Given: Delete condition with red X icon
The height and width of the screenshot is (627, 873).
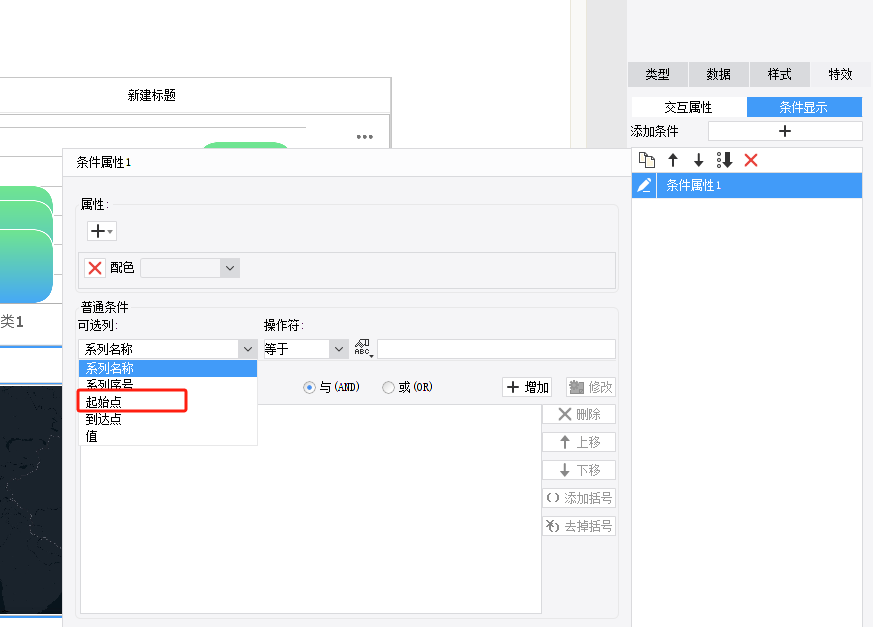Looking at the screenshot, I should pyautogui.click(x=751, y=160).
